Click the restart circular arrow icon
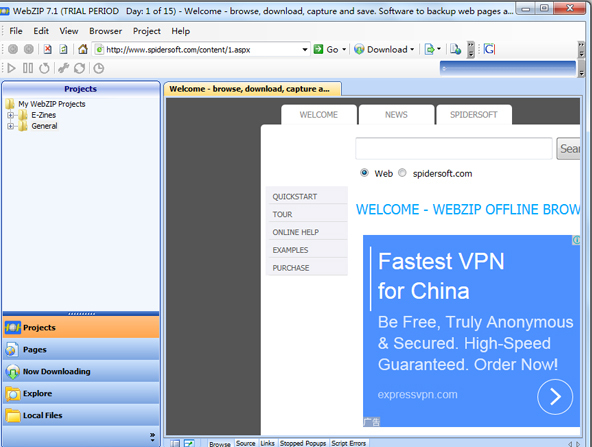592x447 pixels. click(44, 68)
